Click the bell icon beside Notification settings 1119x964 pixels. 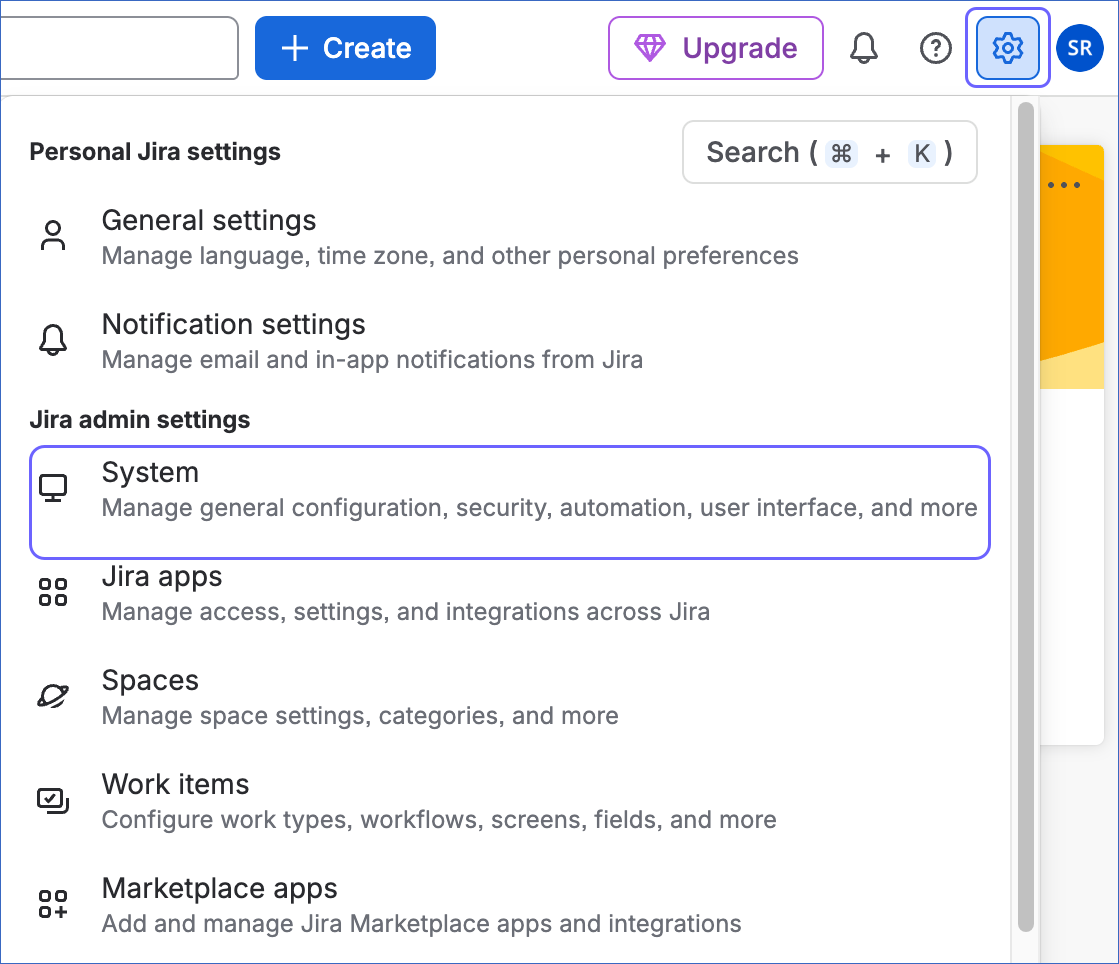(x=53, y=340)
